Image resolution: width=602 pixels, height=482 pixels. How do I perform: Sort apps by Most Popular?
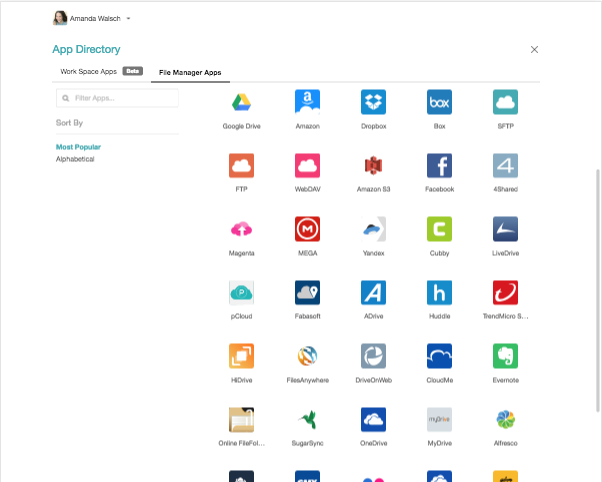point(78,147)
